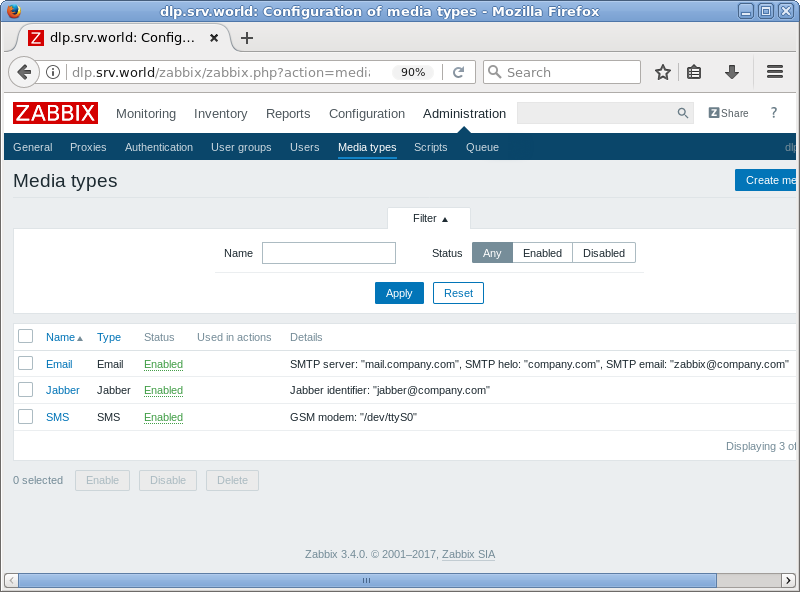
Task: Go to Users submenu
Action: [305, 147]
